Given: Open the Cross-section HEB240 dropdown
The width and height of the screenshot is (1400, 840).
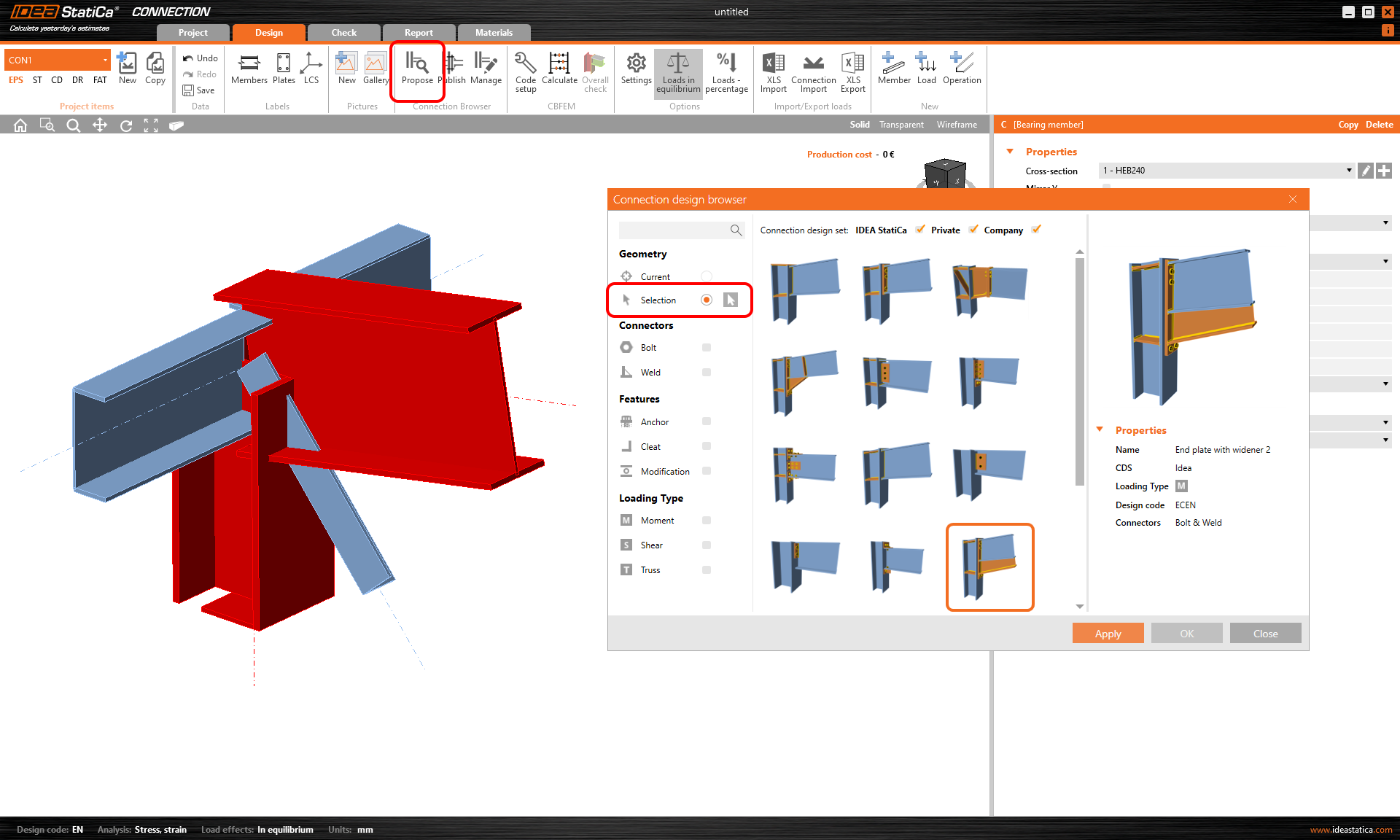Looking at the screenshot, I should point(1348,171).
